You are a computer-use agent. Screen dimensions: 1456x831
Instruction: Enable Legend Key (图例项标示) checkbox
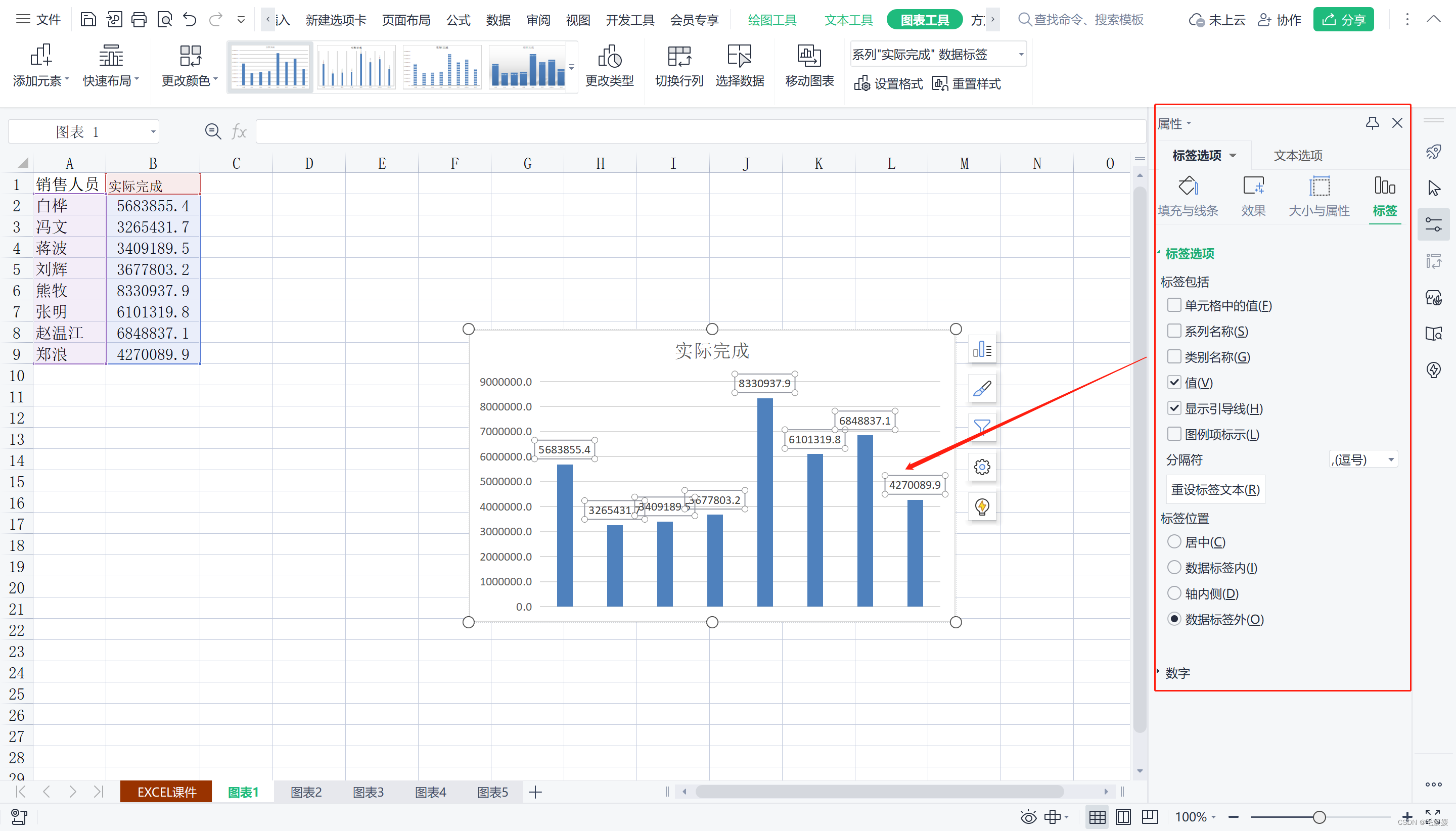click(x=1174, y=434)
